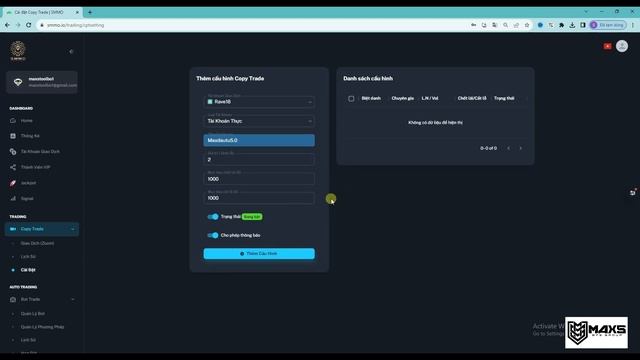Collapse the Copy Trade menu chevron
This screenshot has width=640, height=360.
tap(73, 229)
